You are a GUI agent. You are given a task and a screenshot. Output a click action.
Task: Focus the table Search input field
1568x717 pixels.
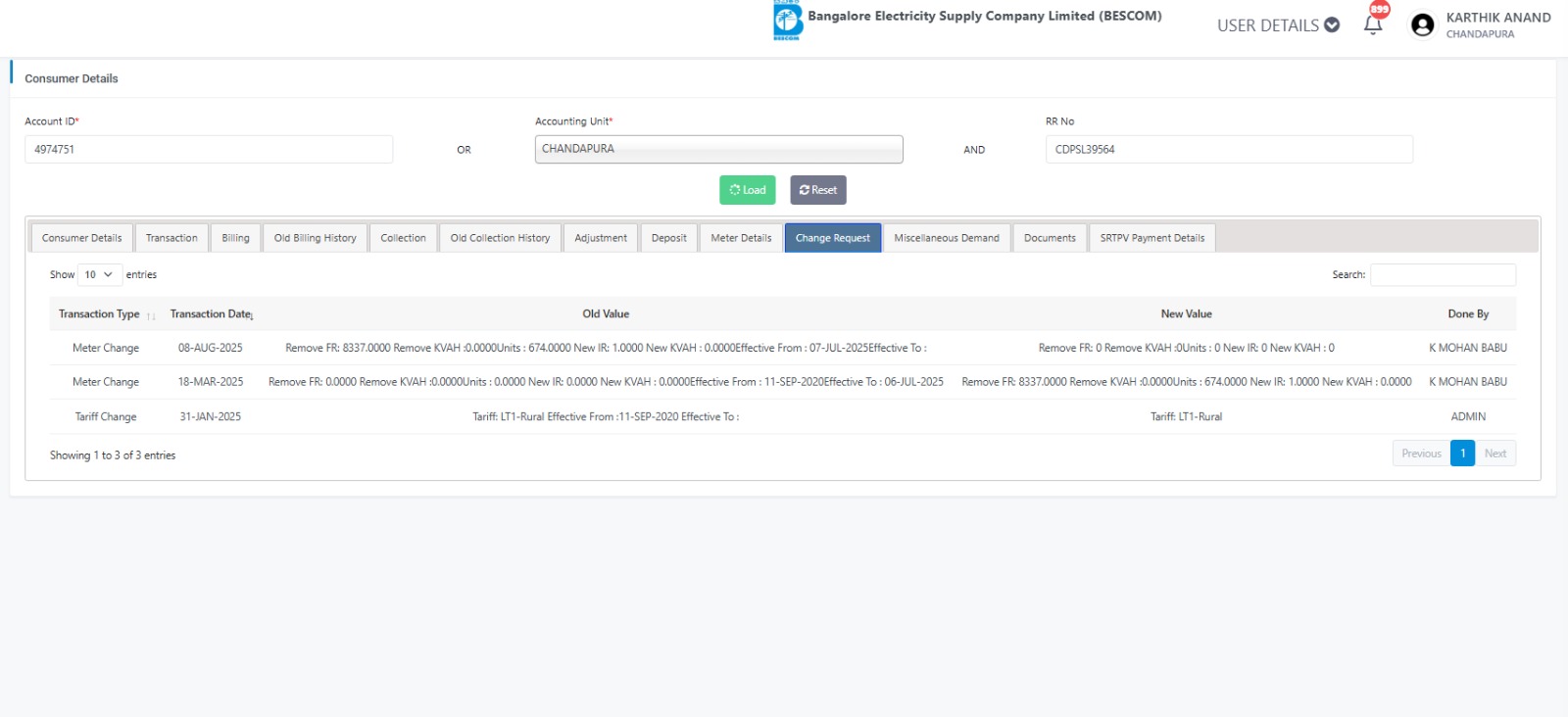click(x=1443, y=275)
